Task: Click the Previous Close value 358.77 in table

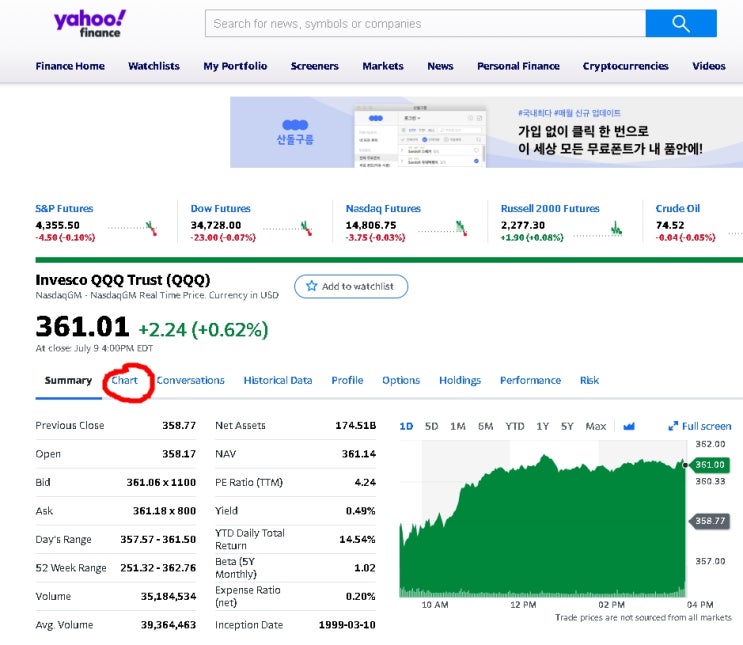Action: click(179, 426)
